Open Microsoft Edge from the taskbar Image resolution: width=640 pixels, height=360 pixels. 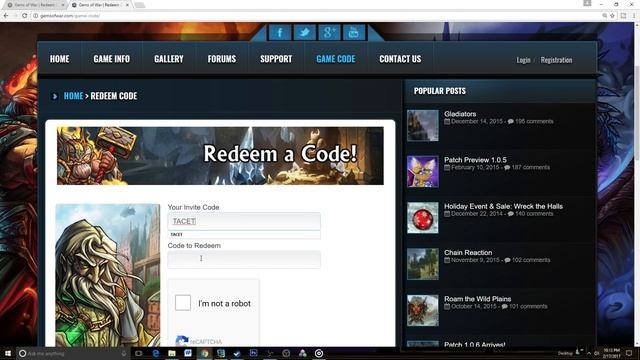coord(156,353)
